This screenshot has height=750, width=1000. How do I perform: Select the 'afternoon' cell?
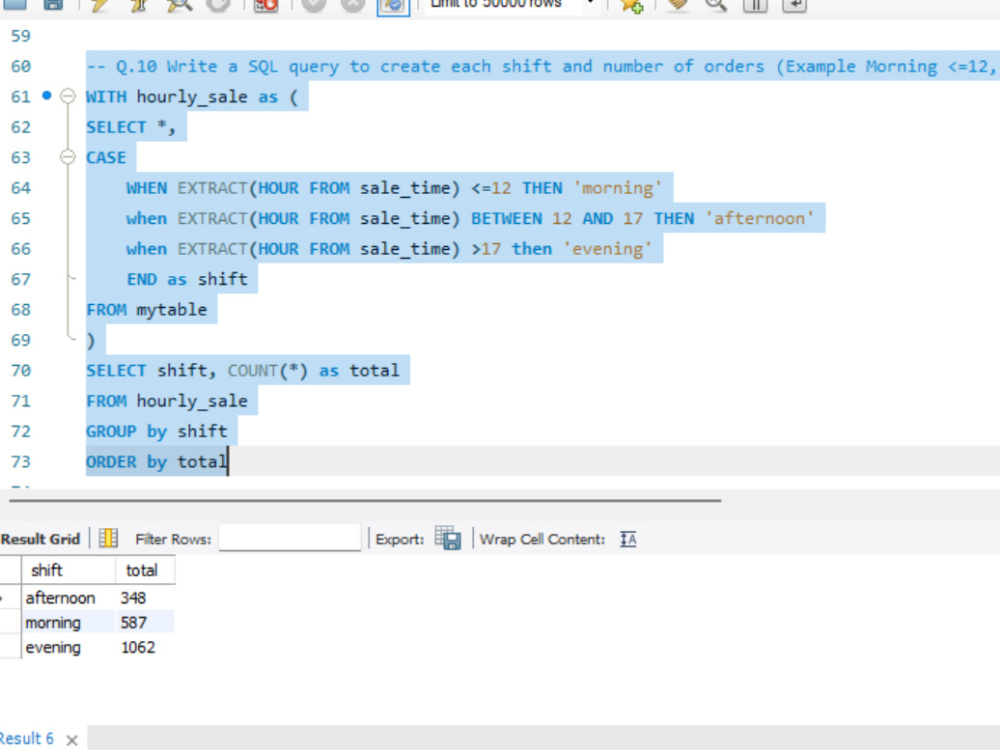point(68,598)
